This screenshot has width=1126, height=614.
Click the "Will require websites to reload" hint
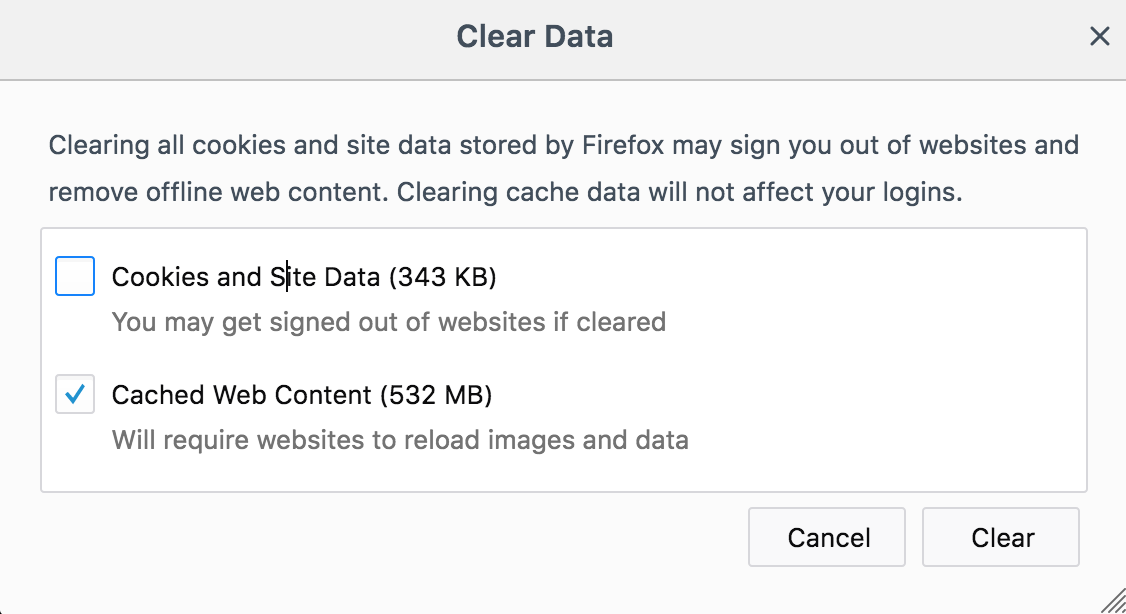[400, 440]
